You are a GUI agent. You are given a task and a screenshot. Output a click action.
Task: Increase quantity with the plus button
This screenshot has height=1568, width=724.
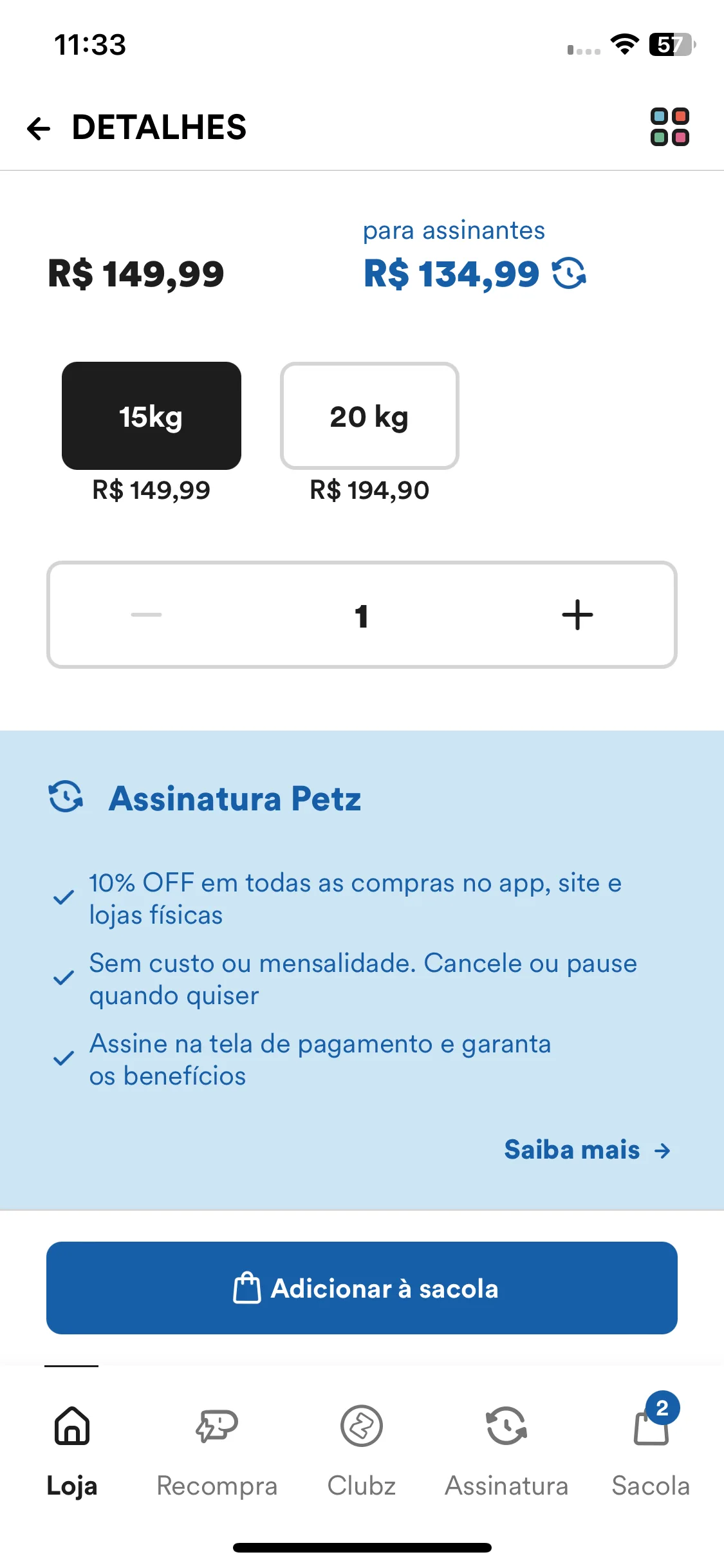(577, 615)
